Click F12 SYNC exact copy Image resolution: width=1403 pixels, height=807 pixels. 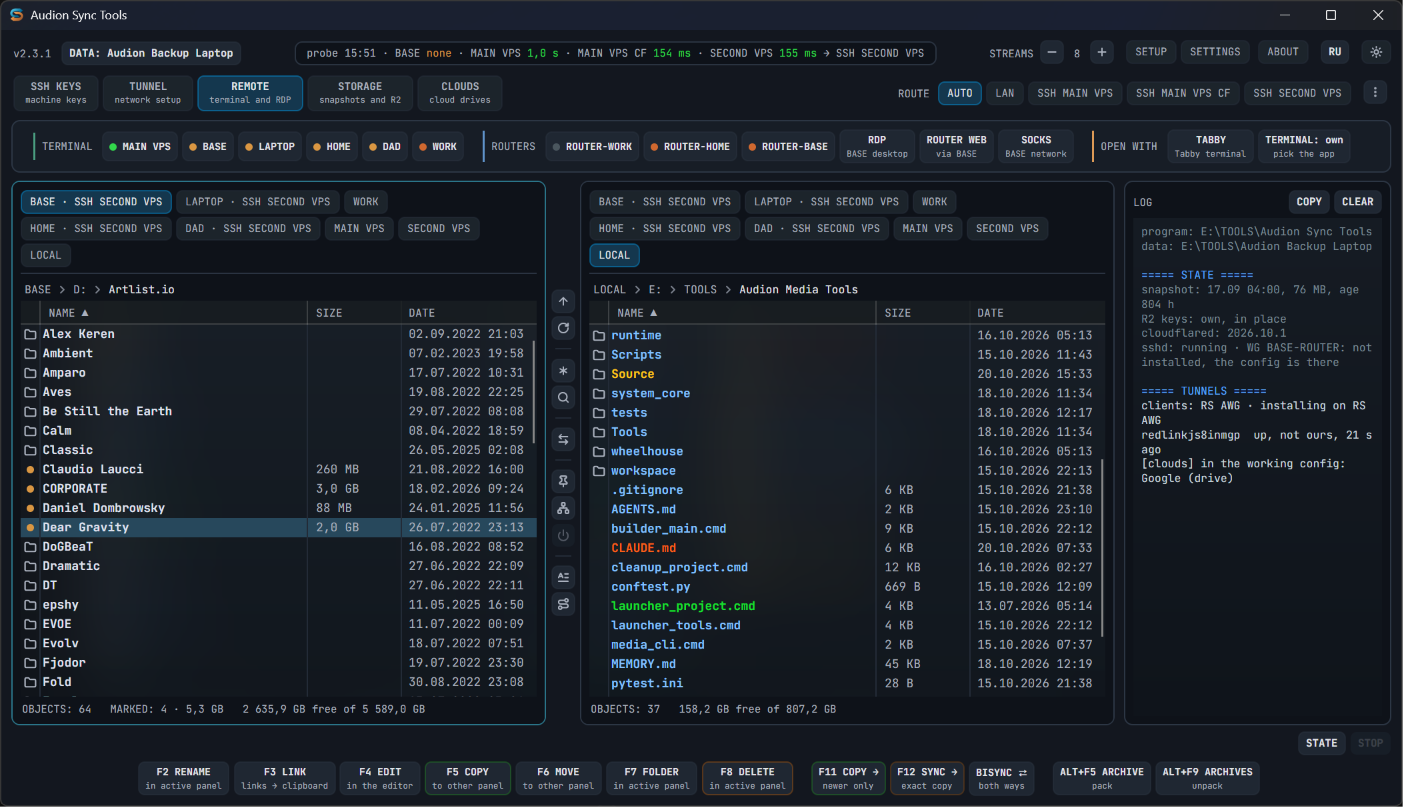[x=927, y=778]
